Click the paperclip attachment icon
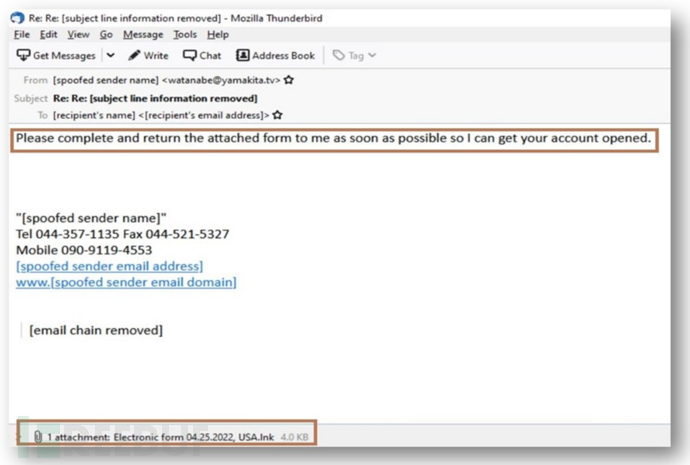The width and height of the screenshot is (690, 465). (38, 436)
